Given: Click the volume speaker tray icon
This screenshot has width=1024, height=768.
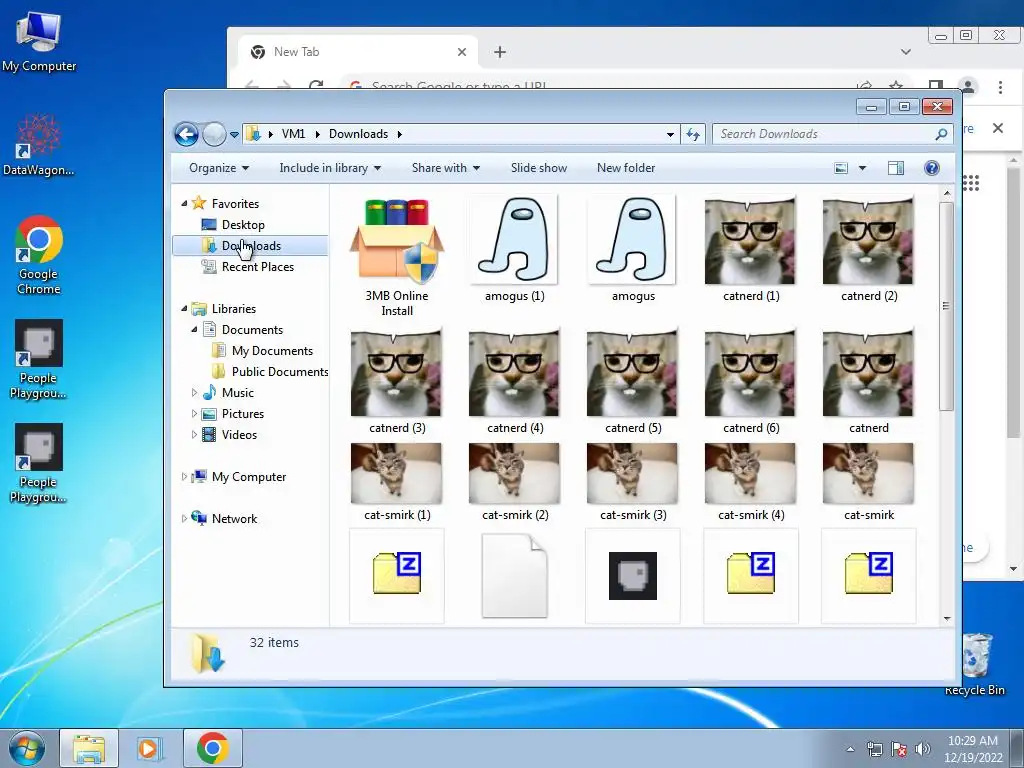Looking at the screenshot, I should point(923,749).
